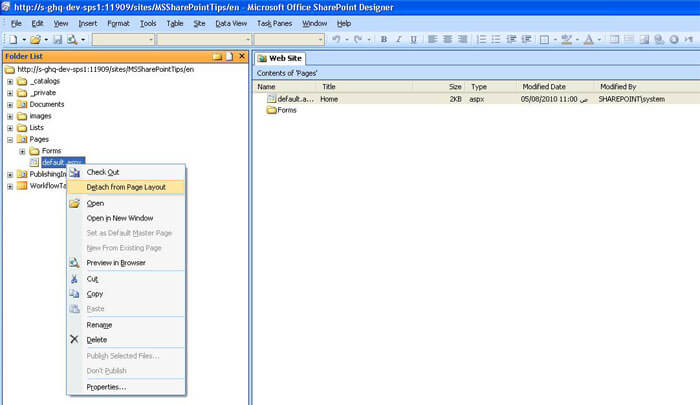Choose Copy in context menu
The width and height of the screenshot is (700, 405).
tap(126, 294)
